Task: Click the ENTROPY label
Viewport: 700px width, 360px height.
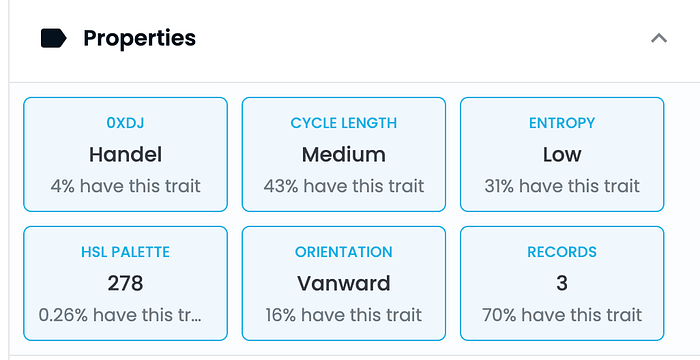Action: point(562,123)
